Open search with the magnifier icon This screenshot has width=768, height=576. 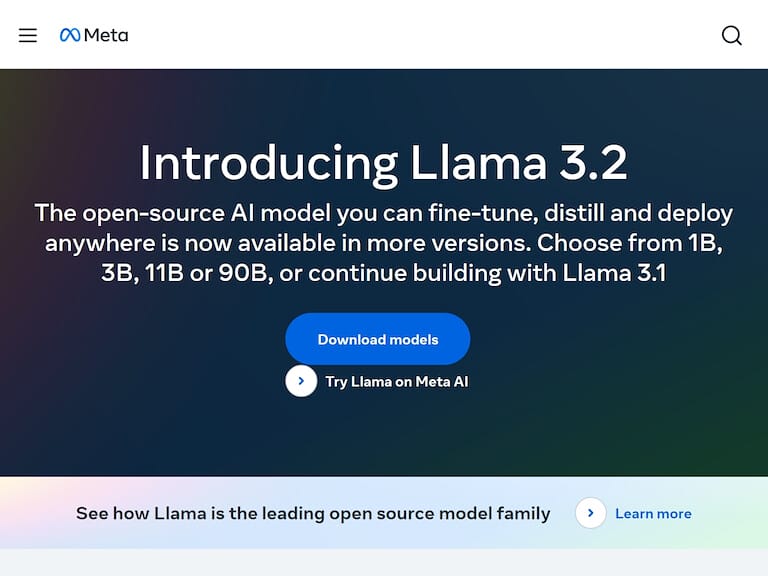tap(732, 35)
